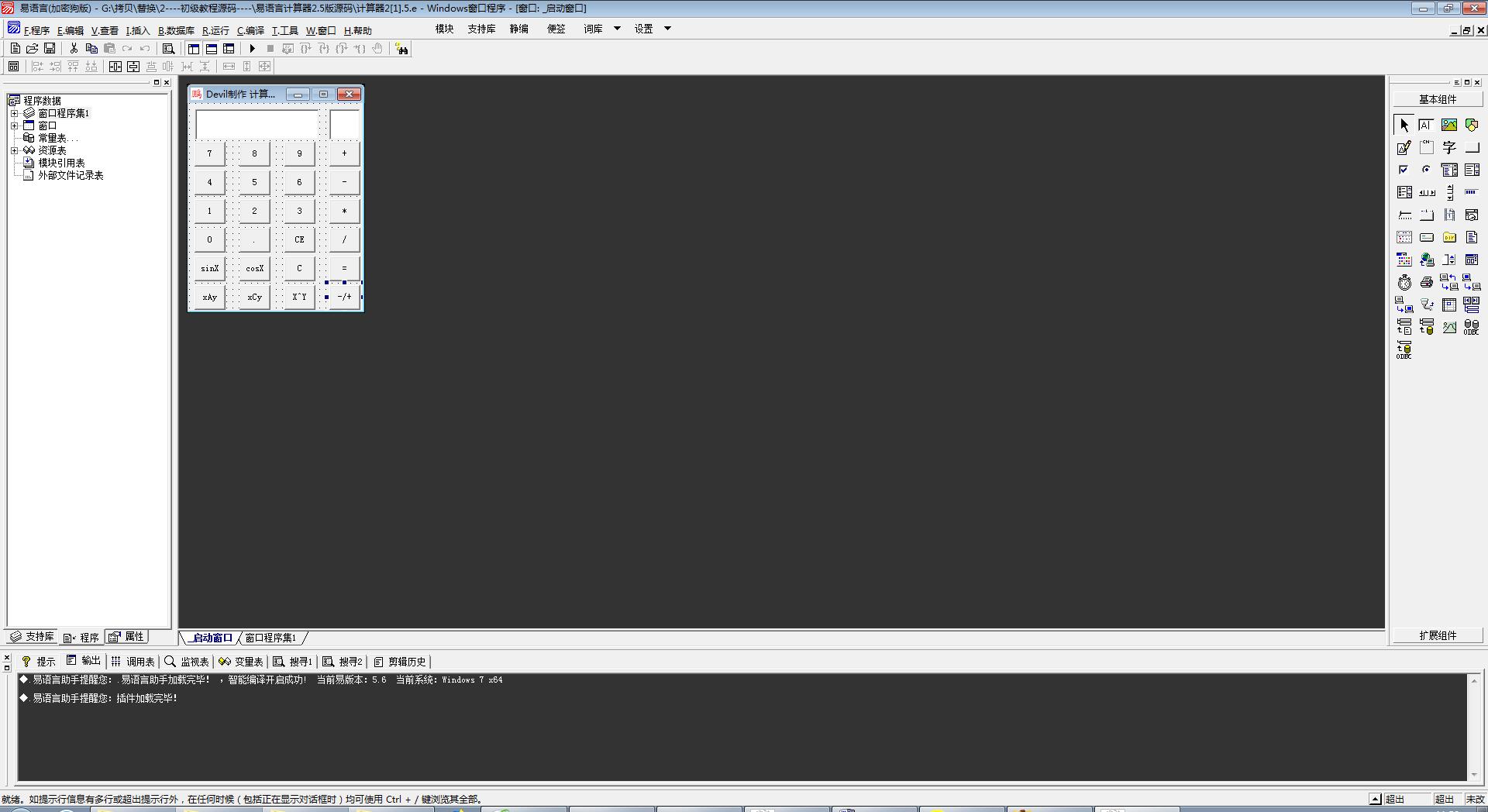Select the Radio Button component icon

pos(1426,170)
